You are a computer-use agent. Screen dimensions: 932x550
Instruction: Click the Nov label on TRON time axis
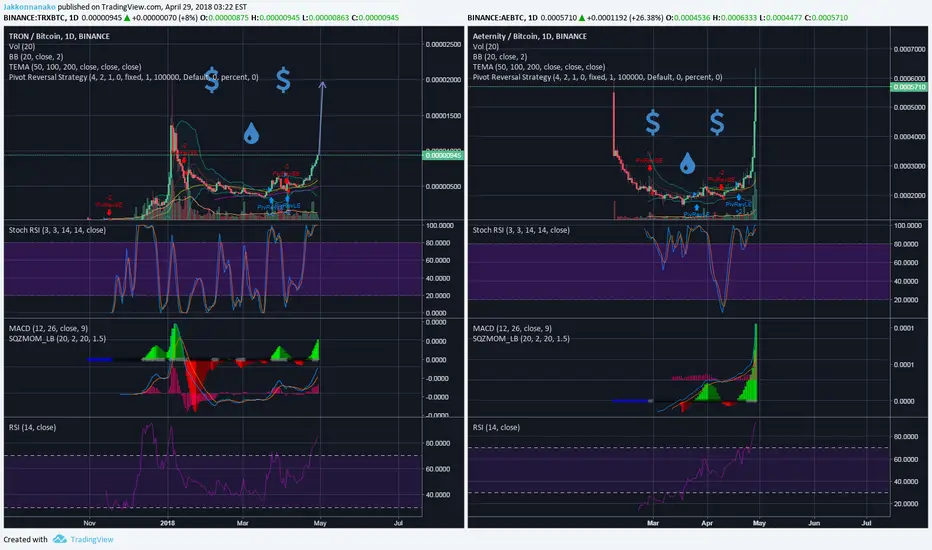pos(89,523)
